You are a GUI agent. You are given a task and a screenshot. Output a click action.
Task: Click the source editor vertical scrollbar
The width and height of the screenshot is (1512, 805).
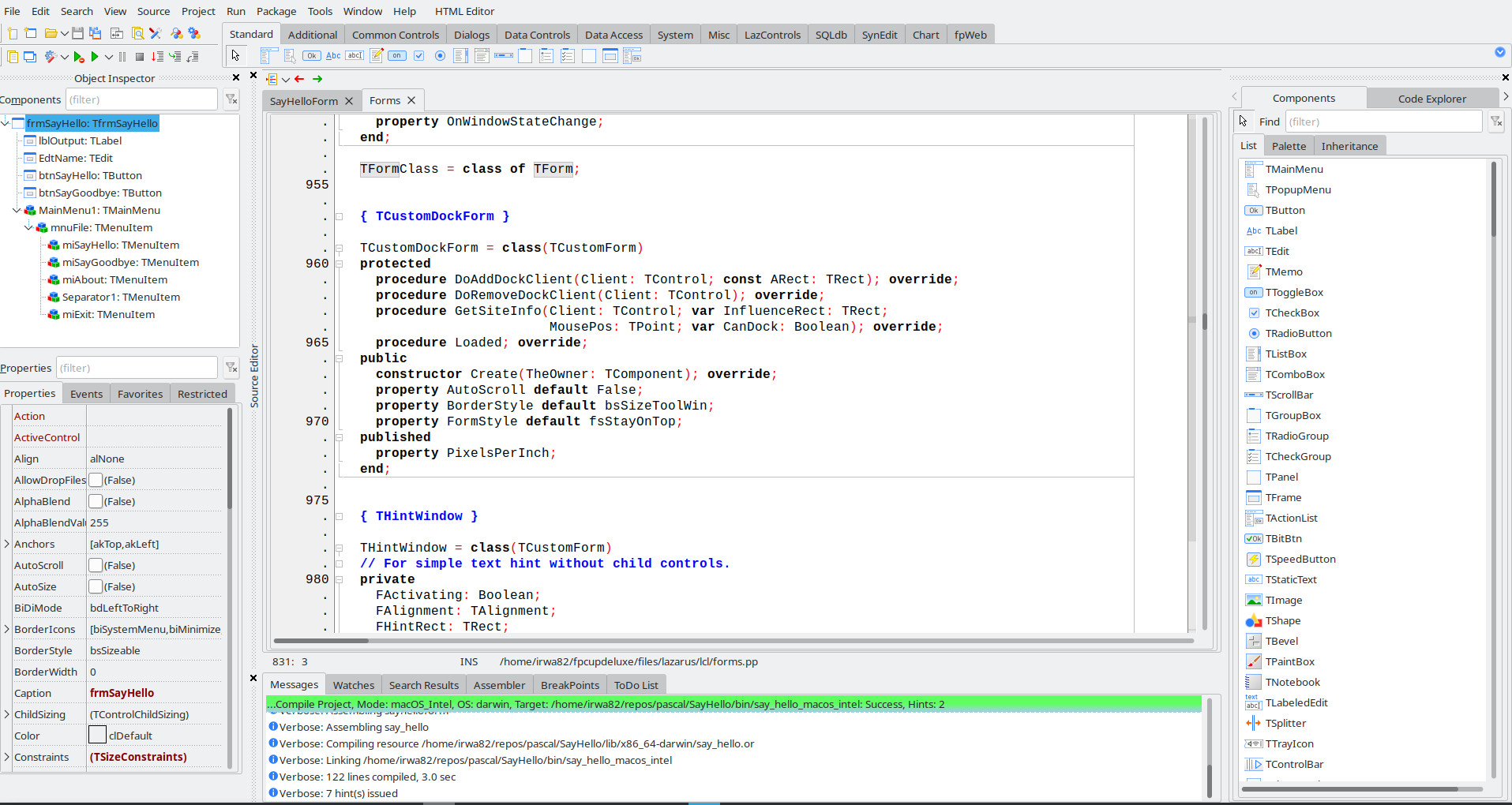(x=1205, y=373)
